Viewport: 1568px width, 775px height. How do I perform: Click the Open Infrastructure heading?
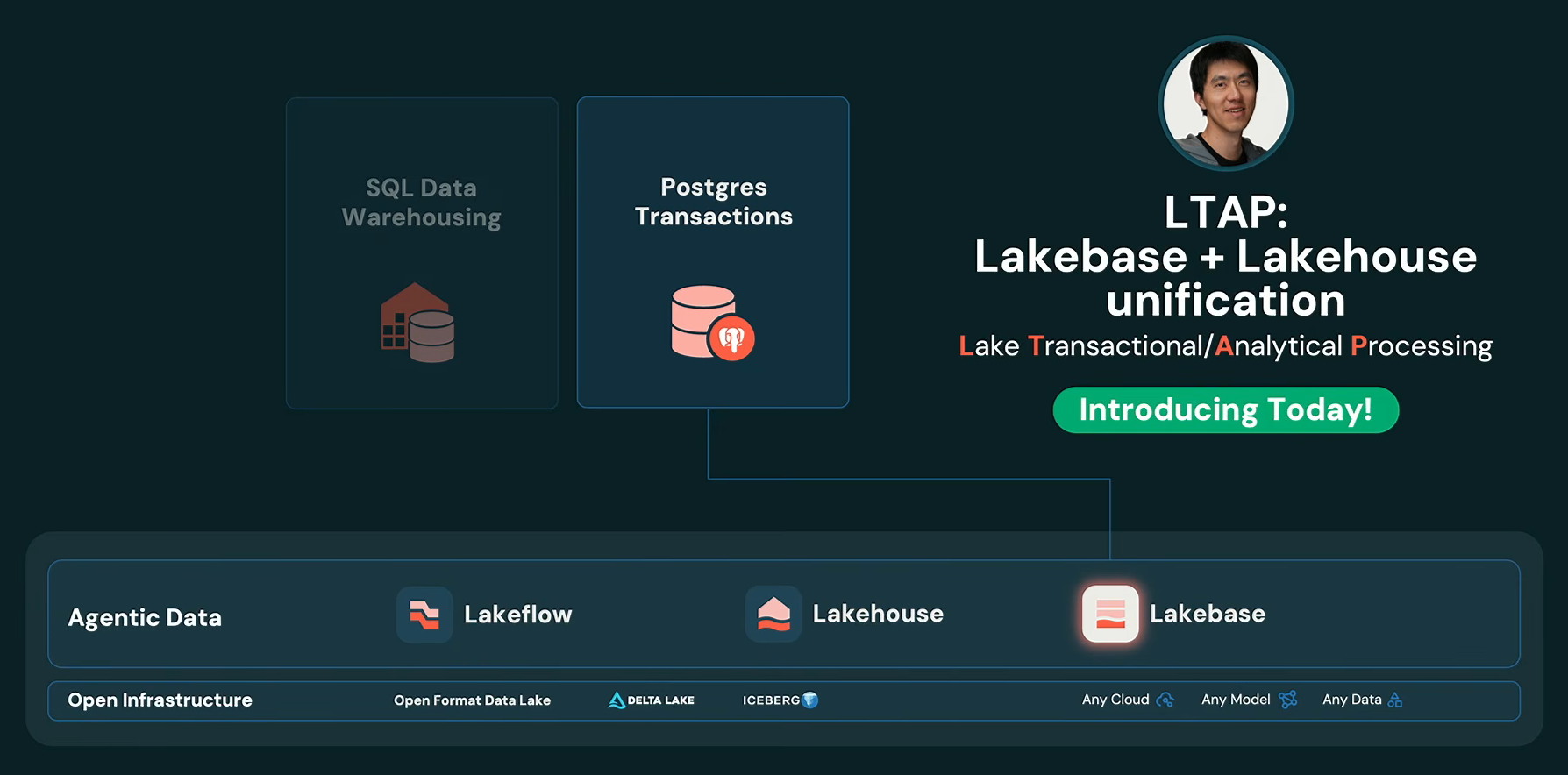tap(160, 700)
